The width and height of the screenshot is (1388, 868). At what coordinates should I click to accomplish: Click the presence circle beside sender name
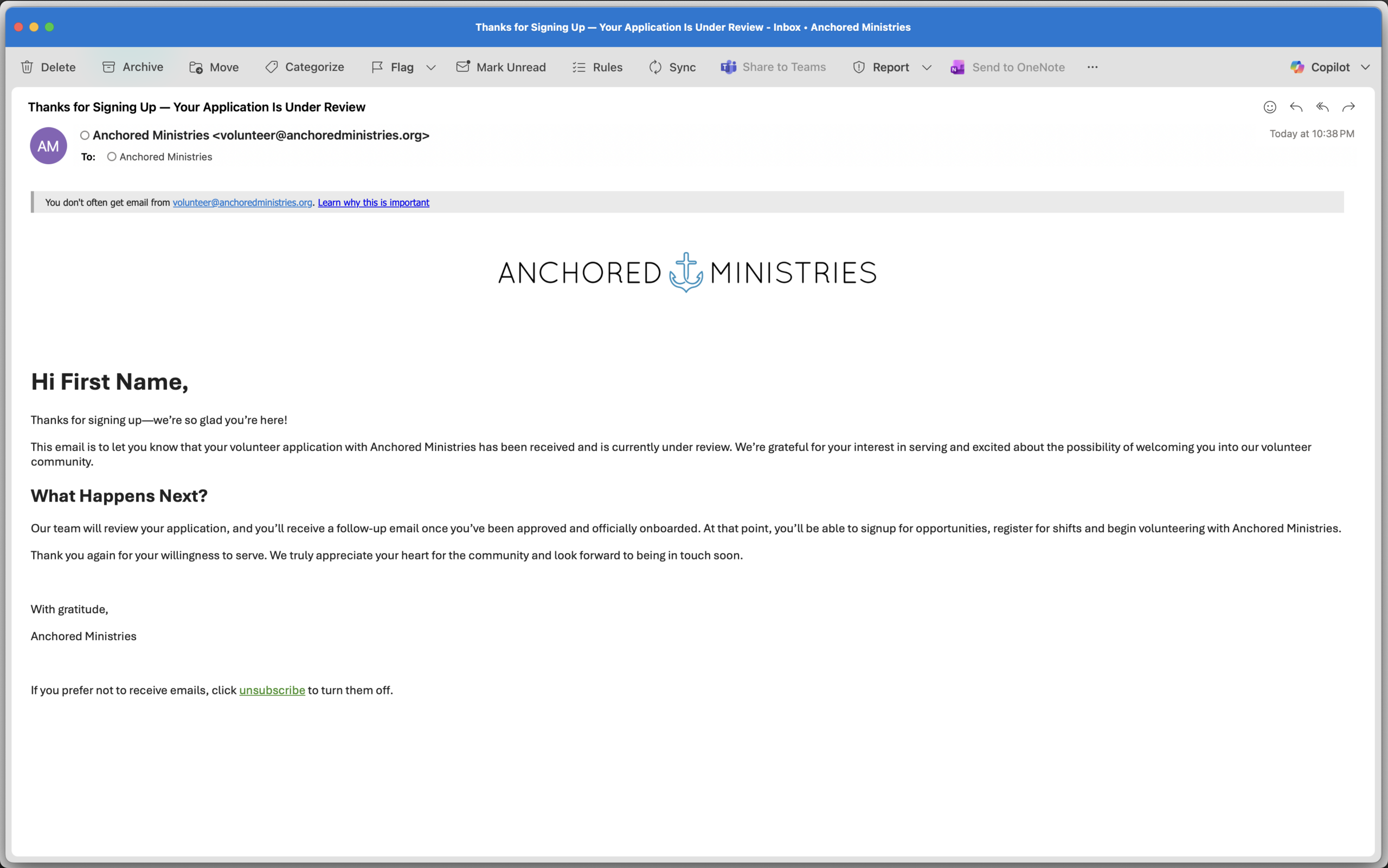(85, 136)
